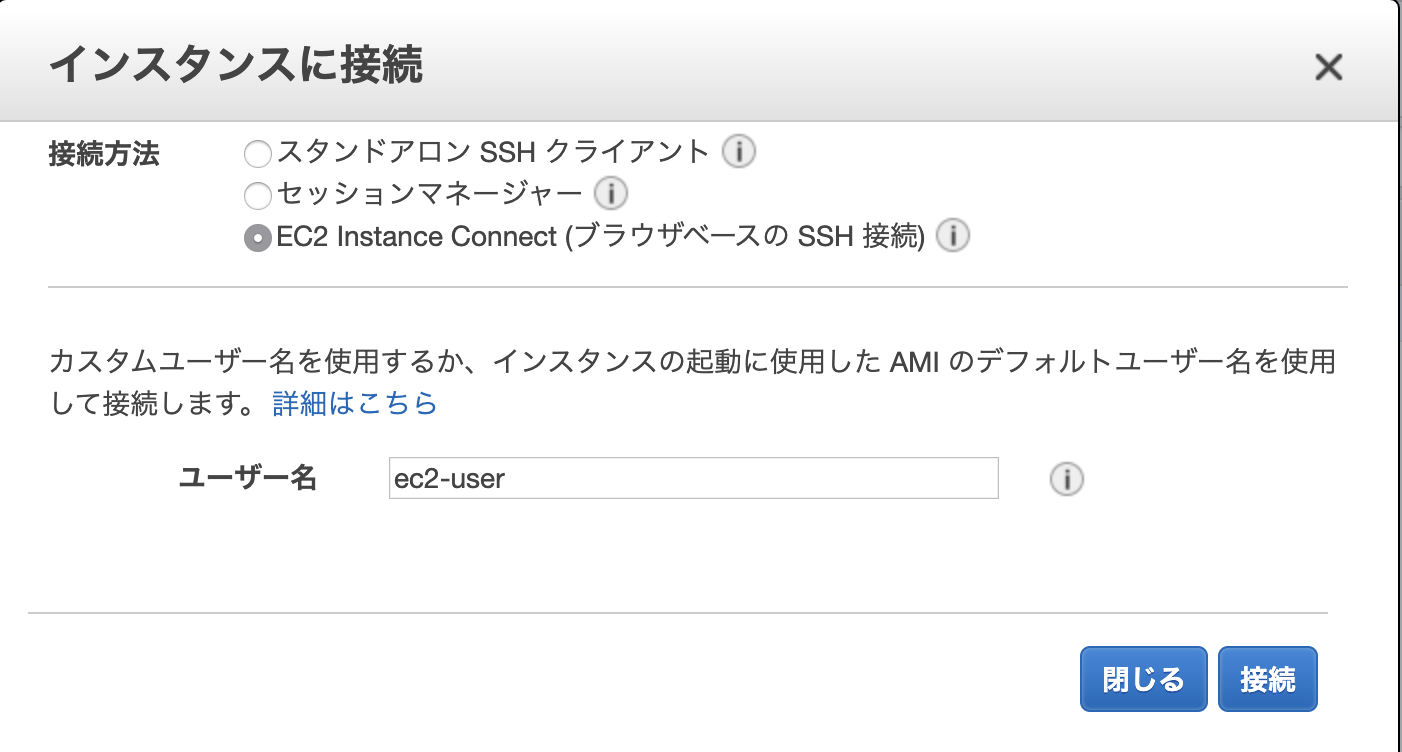
Task: Click the X to dismiss the dialog
Action: (x=1328, y=68)
